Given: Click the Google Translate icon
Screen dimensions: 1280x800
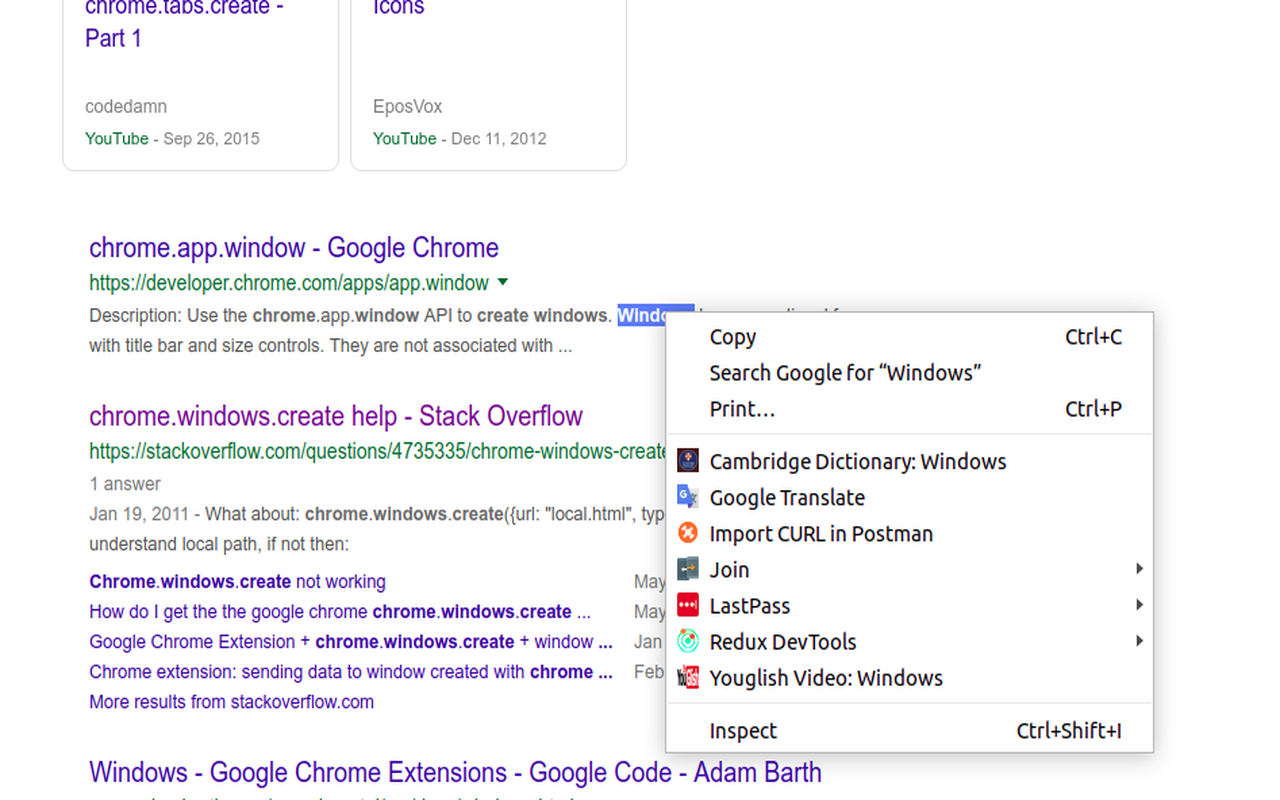Looking at the screenshot, I should 688,497.
